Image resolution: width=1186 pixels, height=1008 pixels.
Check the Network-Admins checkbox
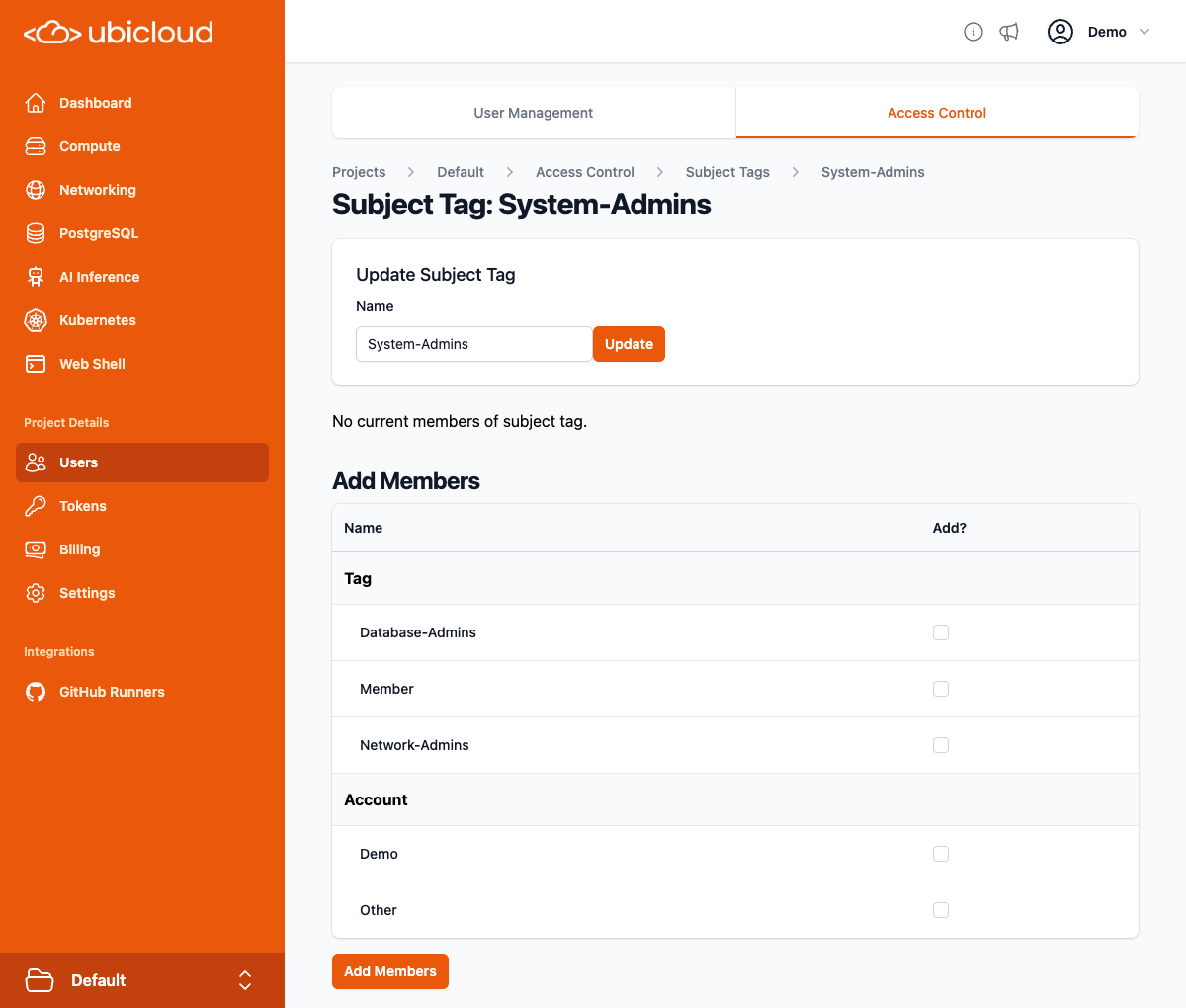[941, 745]
